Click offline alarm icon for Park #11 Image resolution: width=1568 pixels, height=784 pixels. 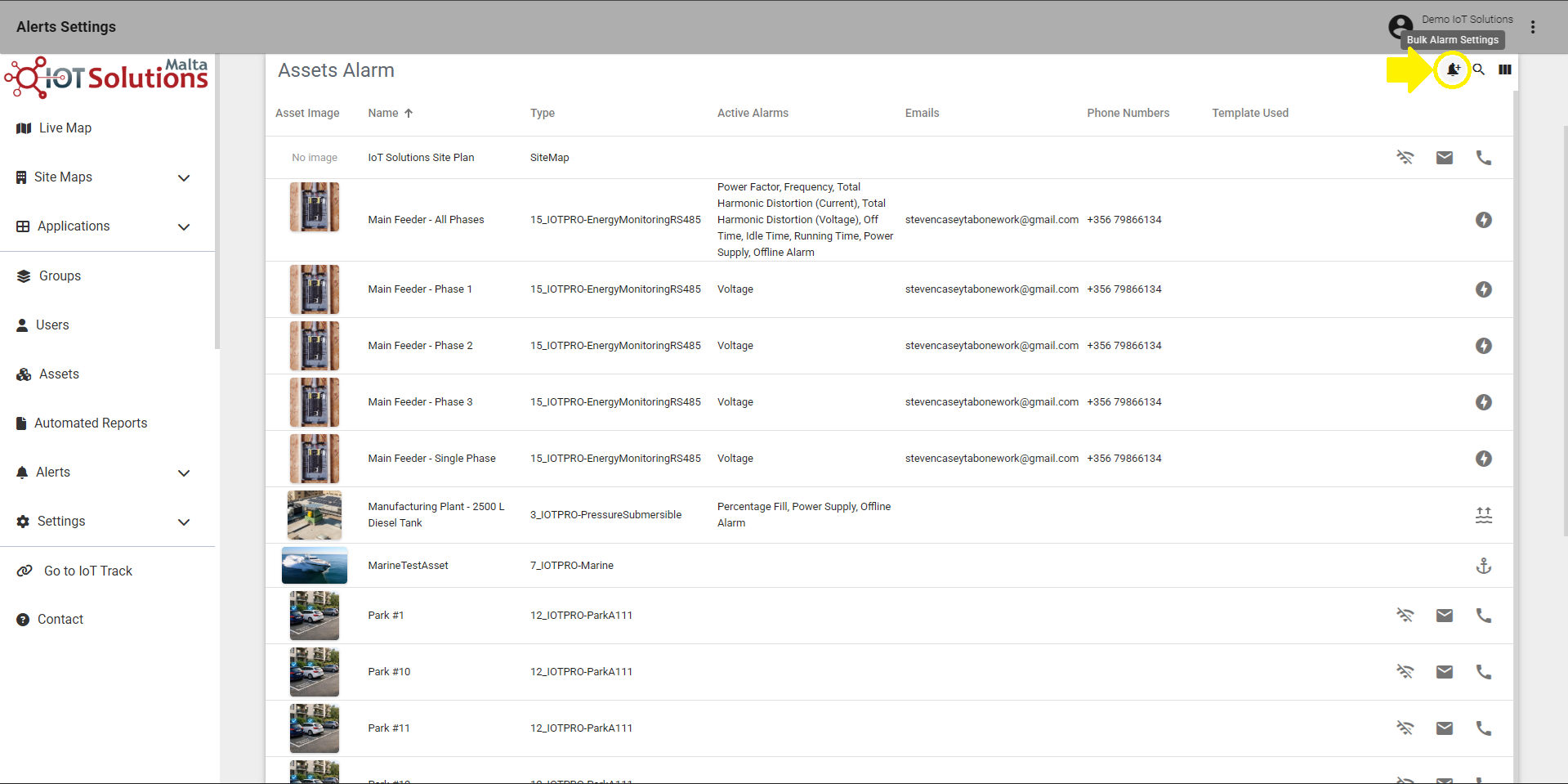click(x=1405, y=728)
